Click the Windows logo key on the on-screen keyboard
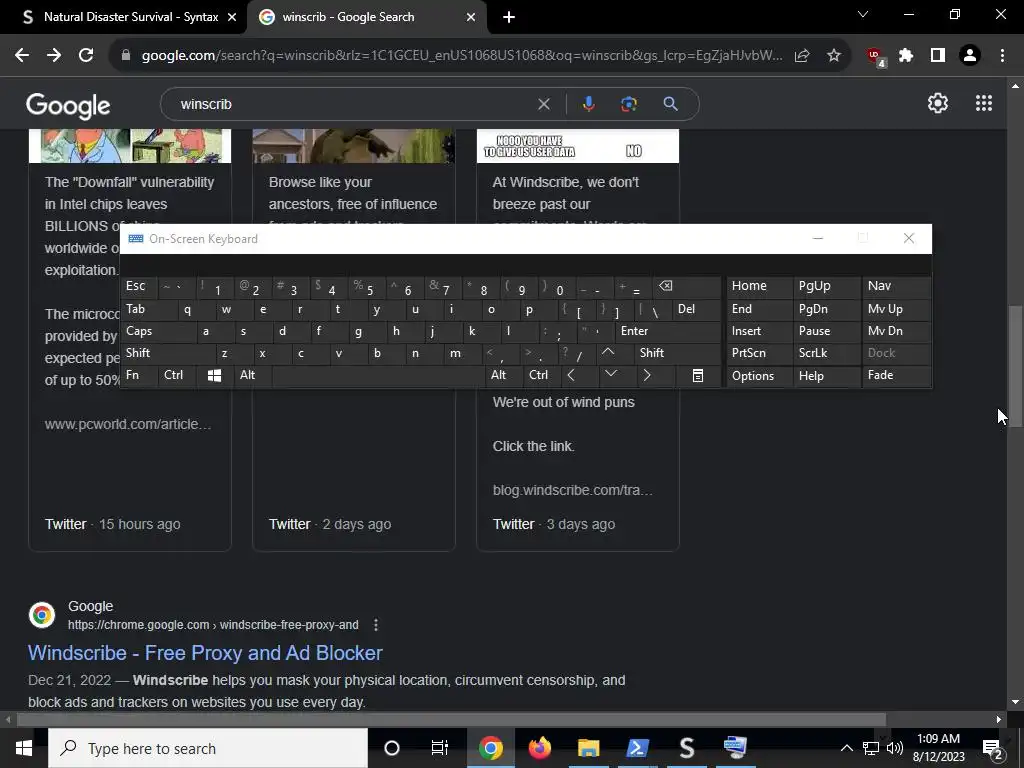 (214, 376)
